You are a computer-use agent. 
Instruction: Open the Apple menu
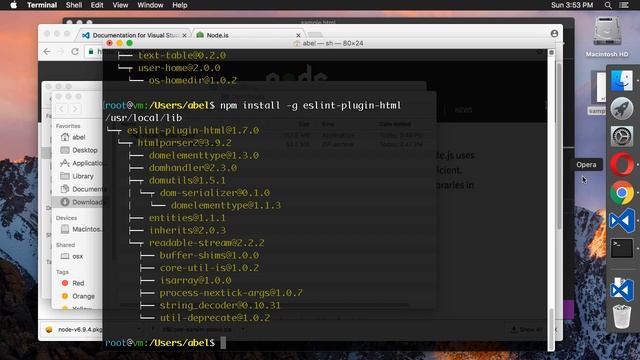coord(13,5)
